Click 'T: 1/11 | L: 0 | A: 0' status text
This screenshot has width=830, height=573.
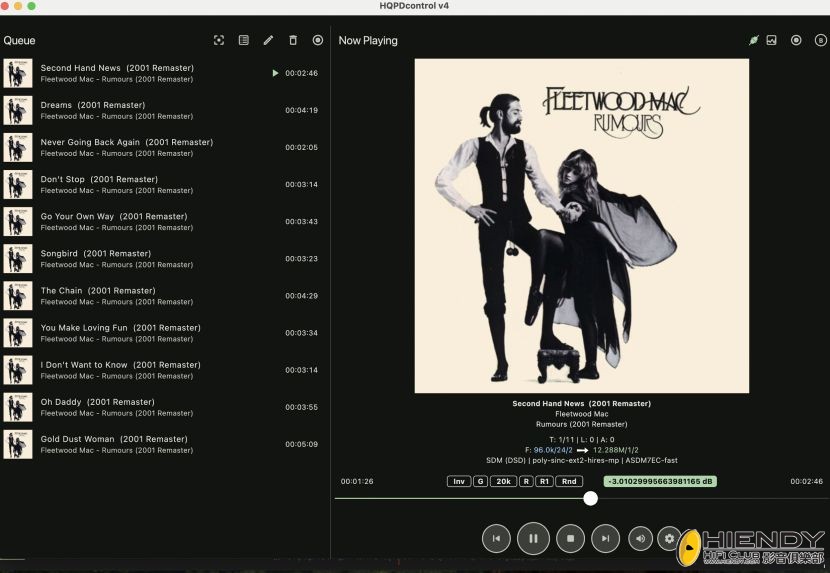click(x=582, y=440)
